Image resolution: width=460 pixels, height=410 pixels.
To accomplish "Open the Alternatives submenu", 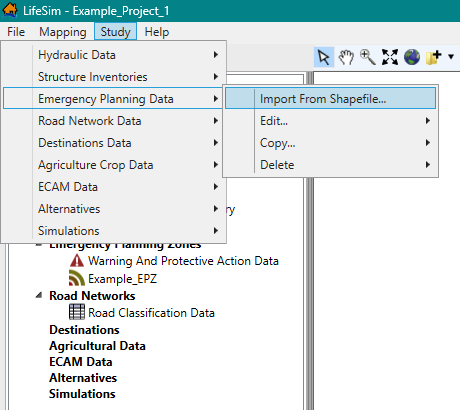I will (114, 209).
